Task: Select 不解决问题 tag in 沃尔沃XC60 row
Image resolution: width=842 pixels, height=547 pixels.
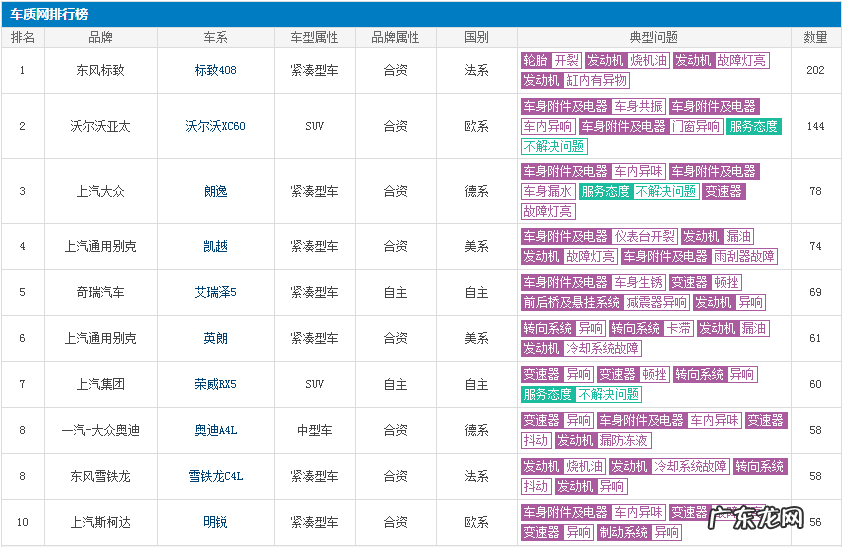Action: (x=555, y=147)
